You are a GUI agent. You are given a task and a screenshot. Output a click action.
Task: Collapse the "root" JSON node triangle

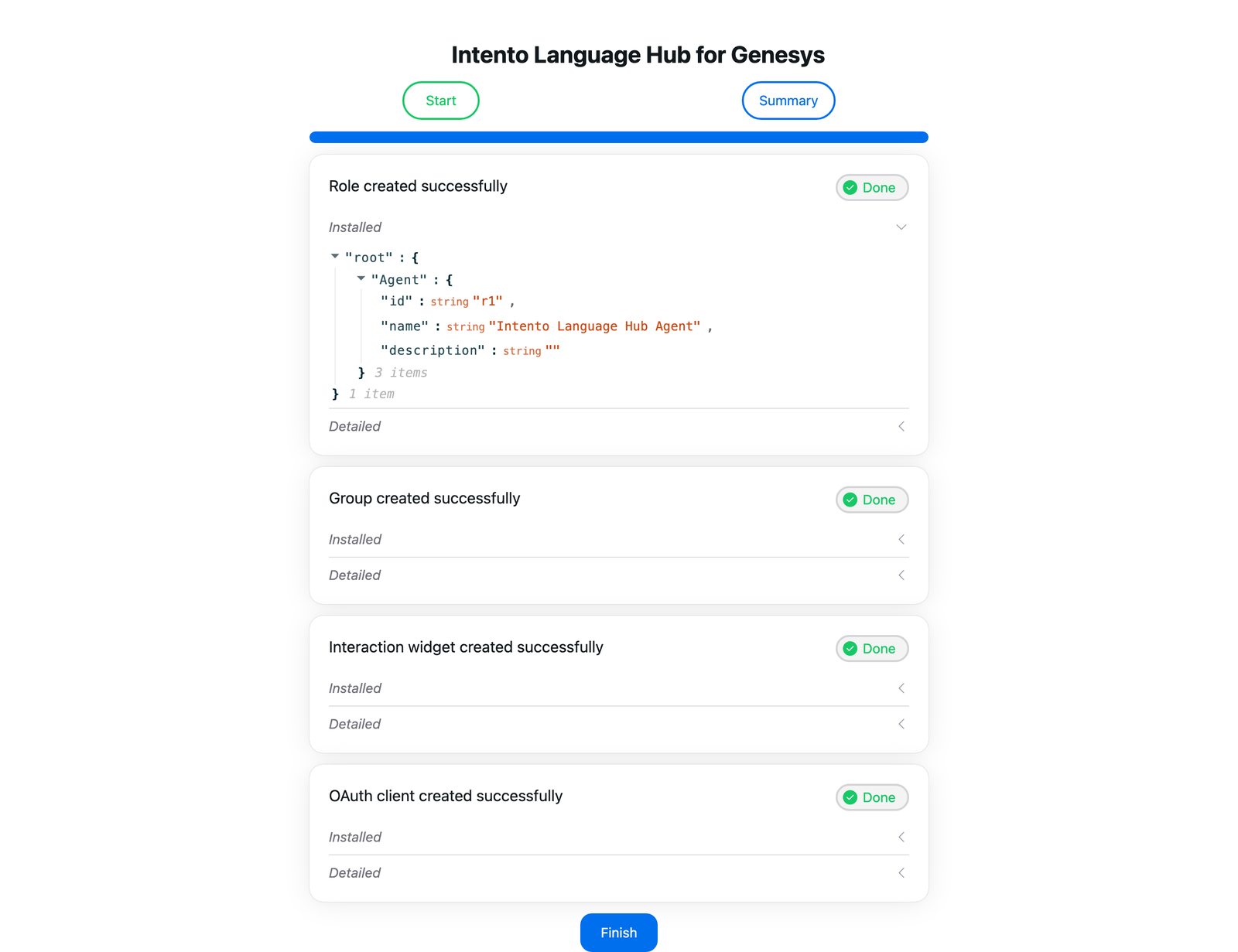335,256
